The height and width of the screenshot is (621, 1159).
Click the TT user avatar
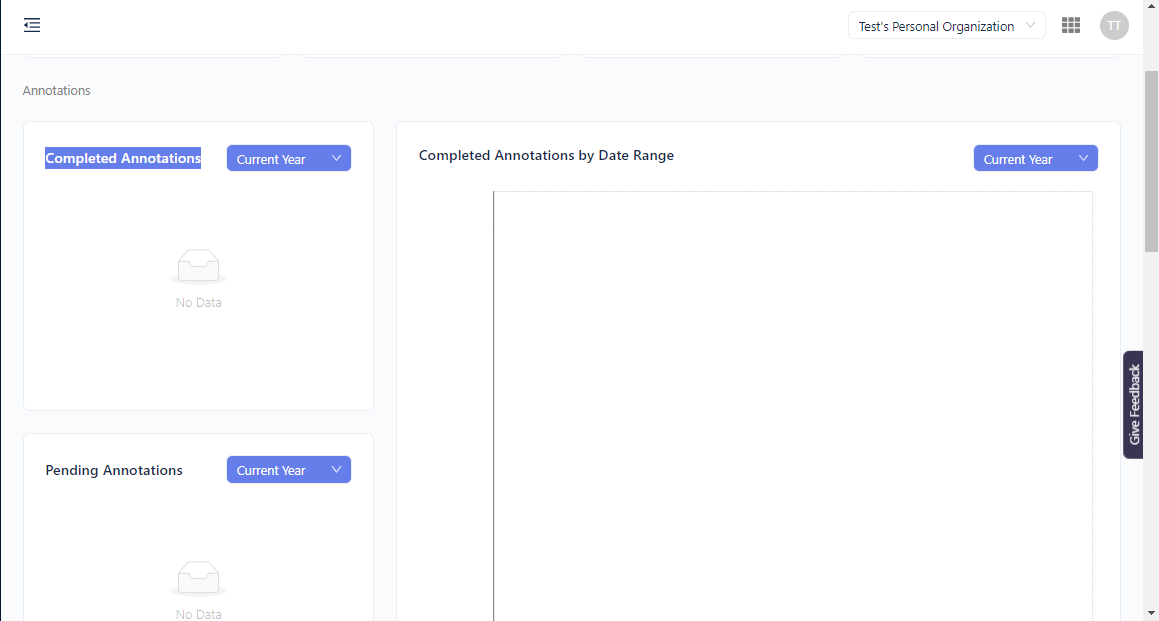[1114, 25]
